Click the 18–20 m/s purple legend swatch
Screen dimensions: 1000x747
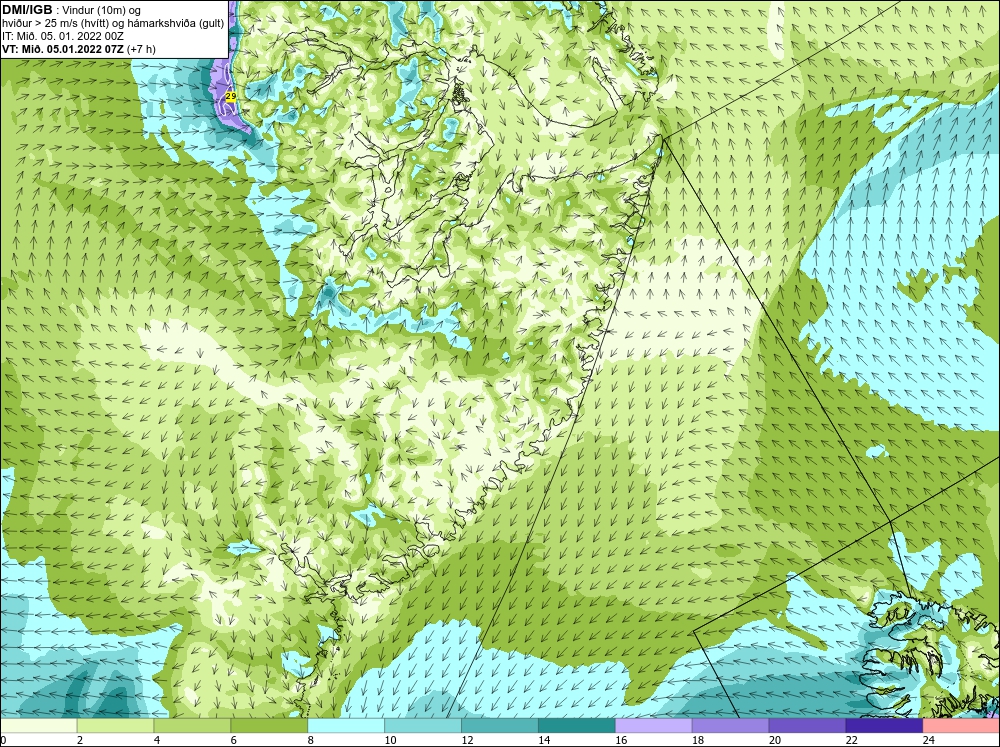coord(730,726)
